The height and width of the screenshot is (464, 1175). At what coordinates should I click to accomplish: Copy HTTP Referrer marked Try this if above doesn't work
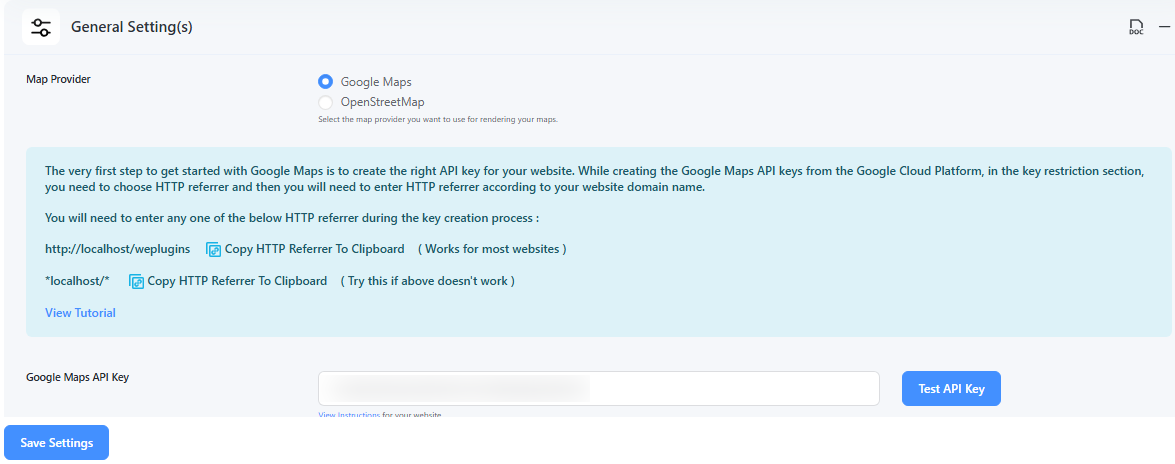tap(238, 281)
